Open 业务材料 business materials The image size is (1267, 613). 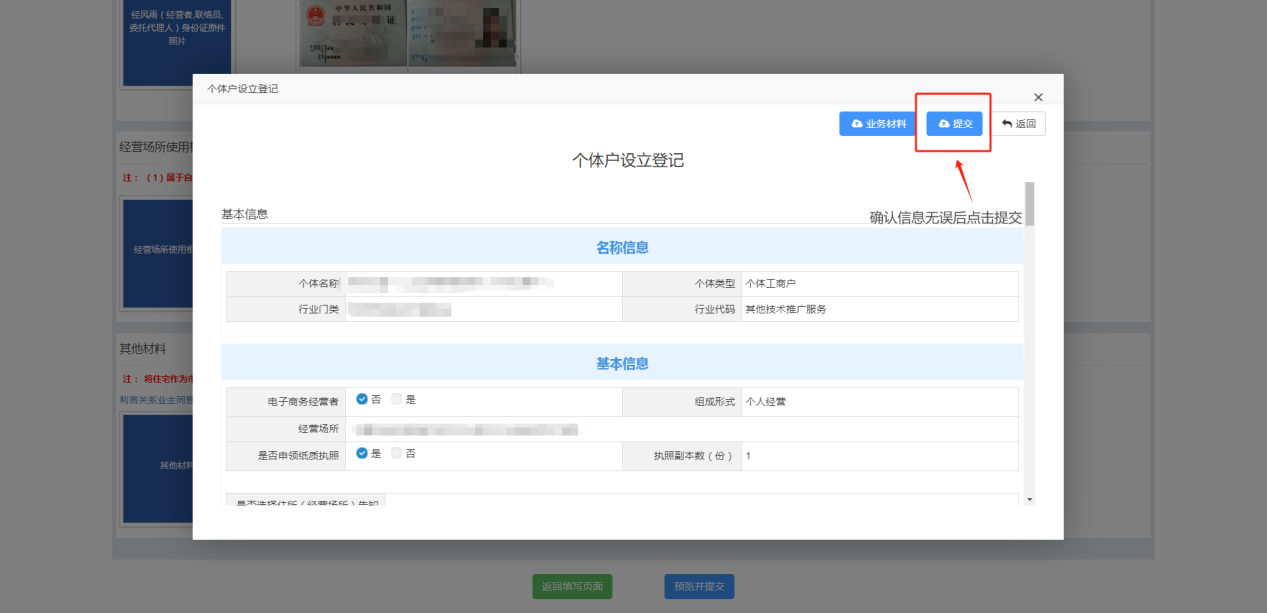point(877,123)
